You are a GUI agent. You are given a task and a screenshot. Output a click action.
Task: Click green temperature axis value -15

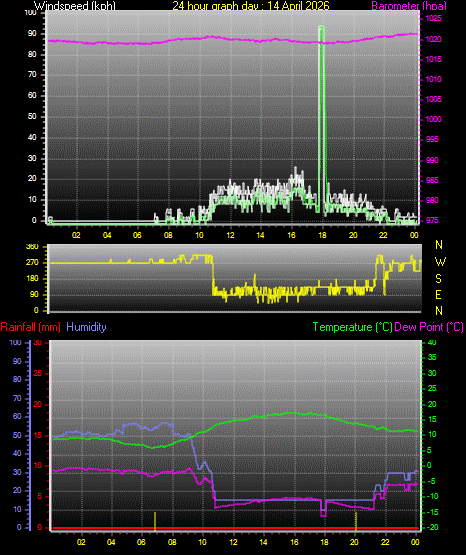coord(433,512)
